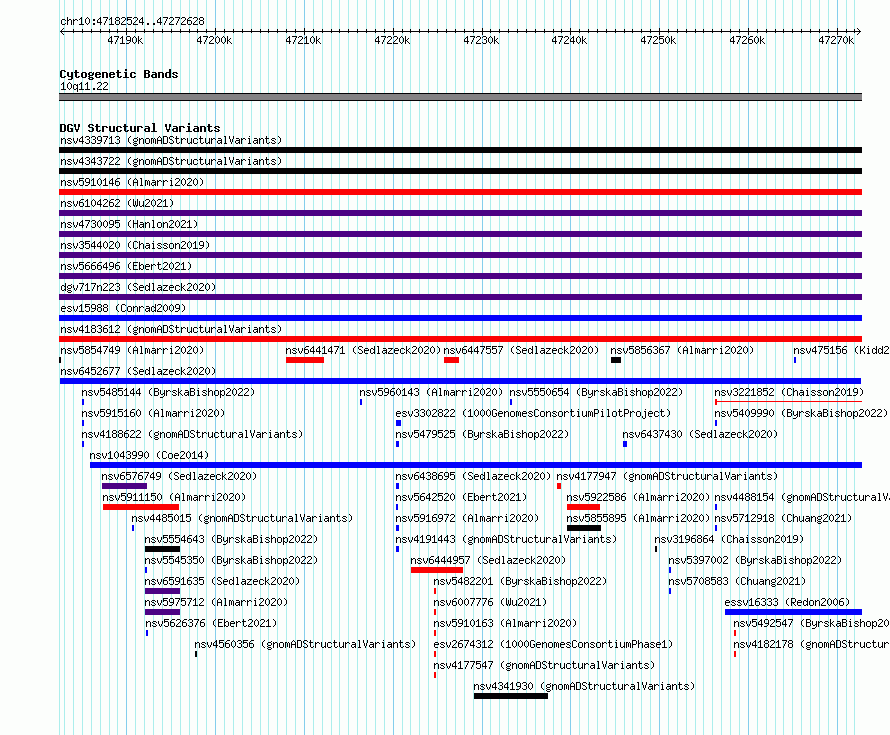Open nsv4177947 gnomAD label
Screen dimensions: 890x735
(x=667, y=476)
